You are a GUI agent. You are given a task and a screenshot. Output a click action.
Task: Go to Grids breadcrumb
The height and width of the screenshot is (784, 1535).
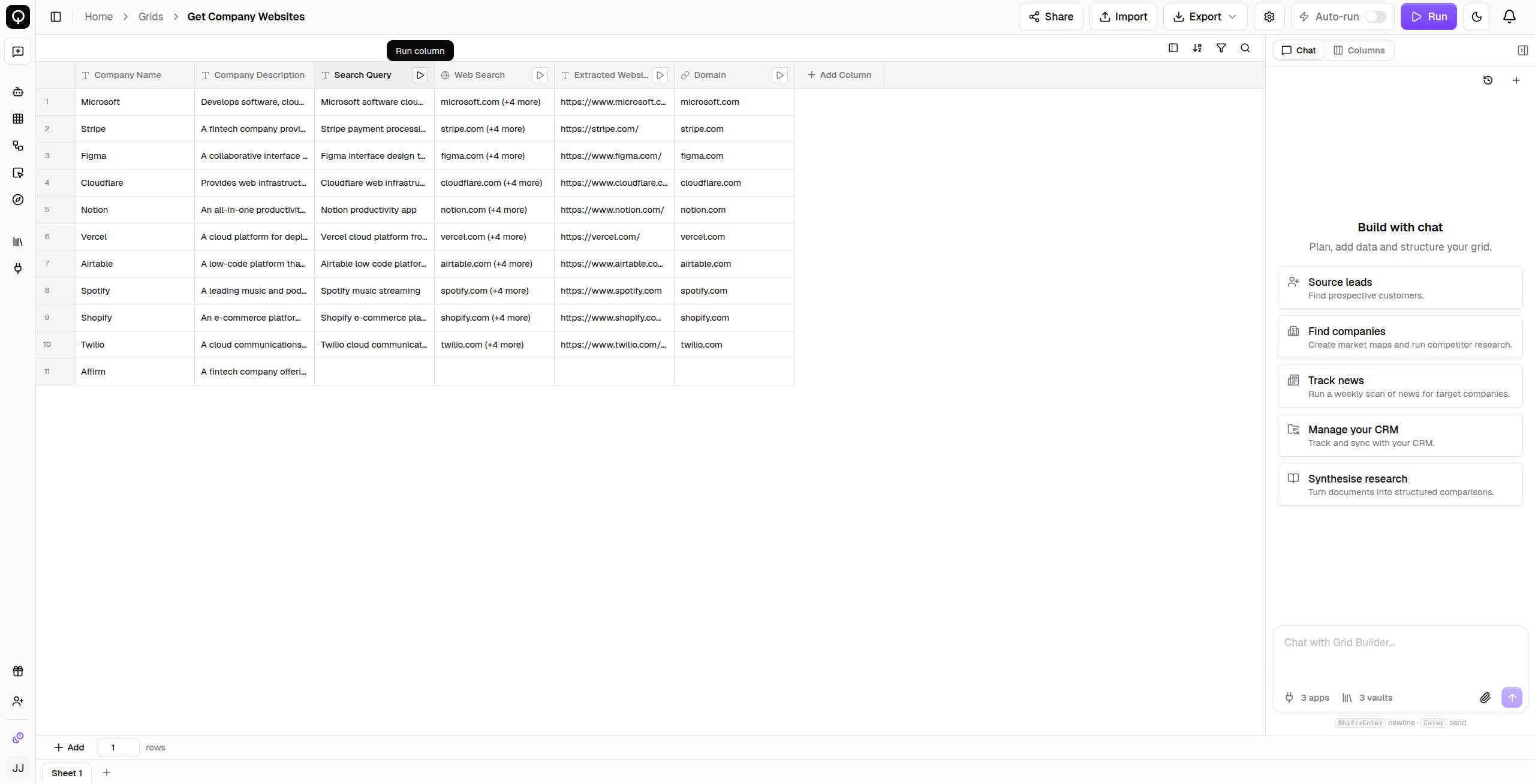(x=151, y=17)
